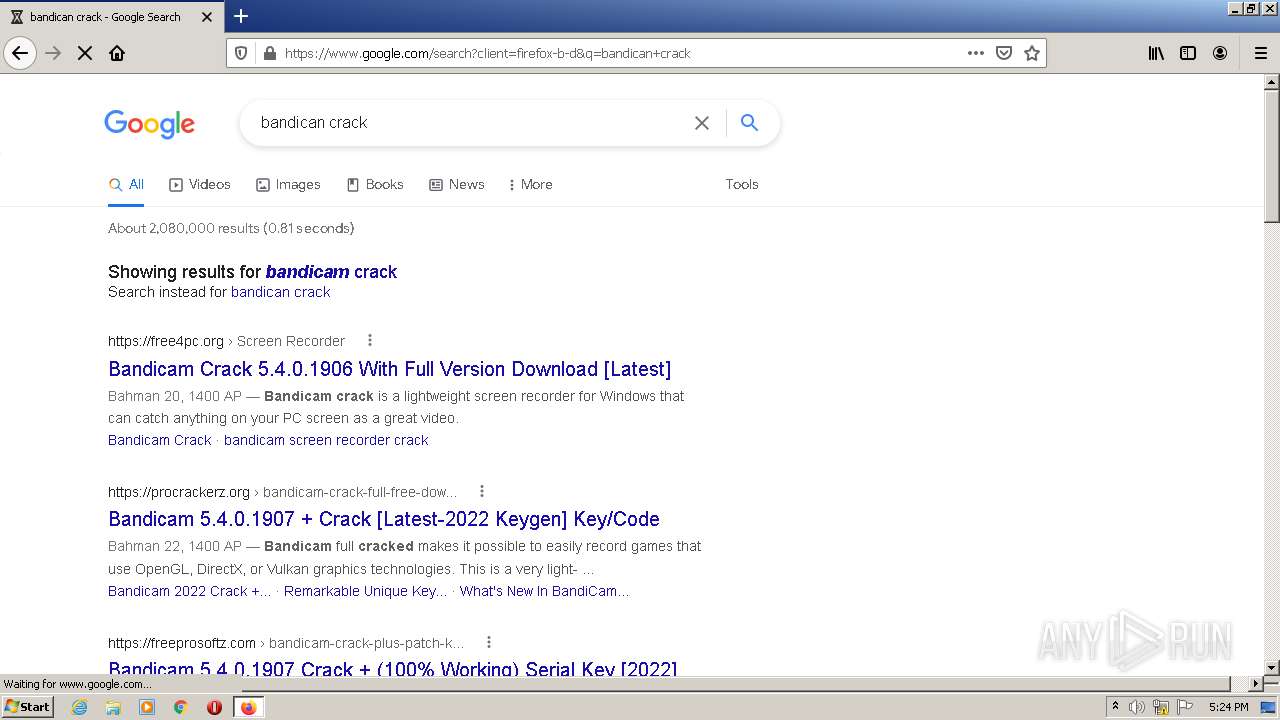
Task: Show hidden system tray icons
Action: [x=1115, y=707]
